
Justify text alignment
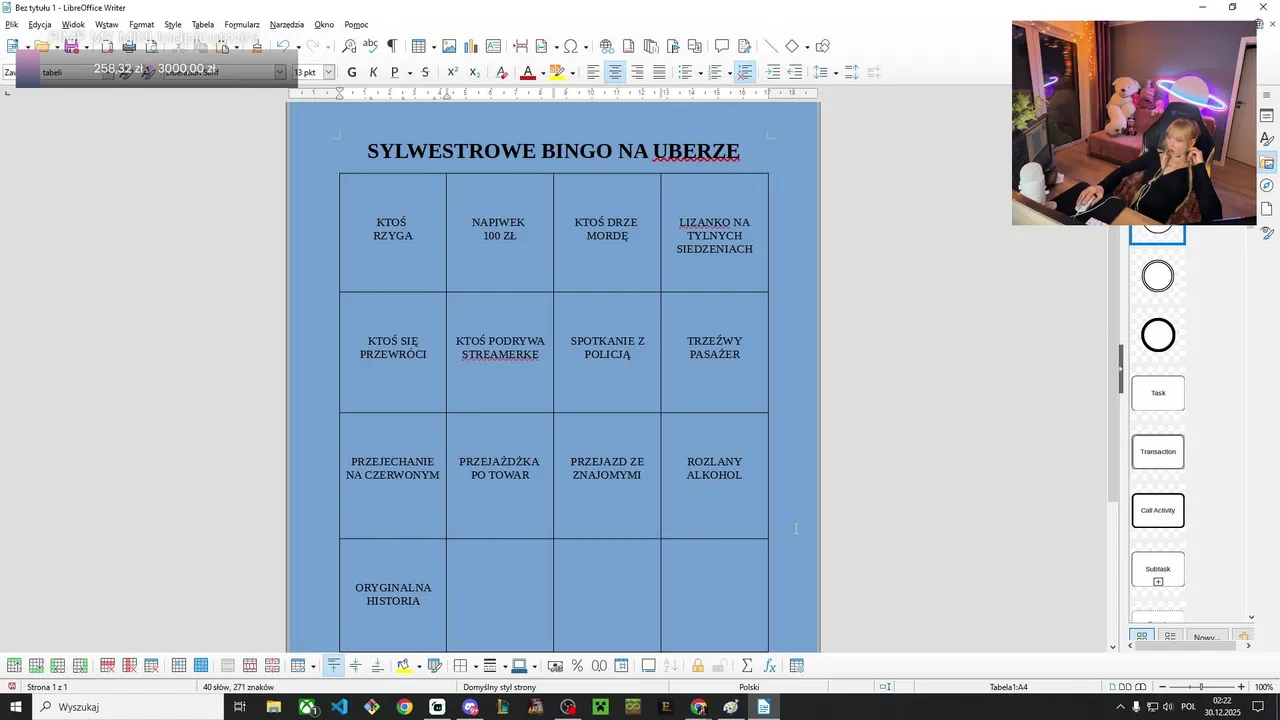coord(659,72)
